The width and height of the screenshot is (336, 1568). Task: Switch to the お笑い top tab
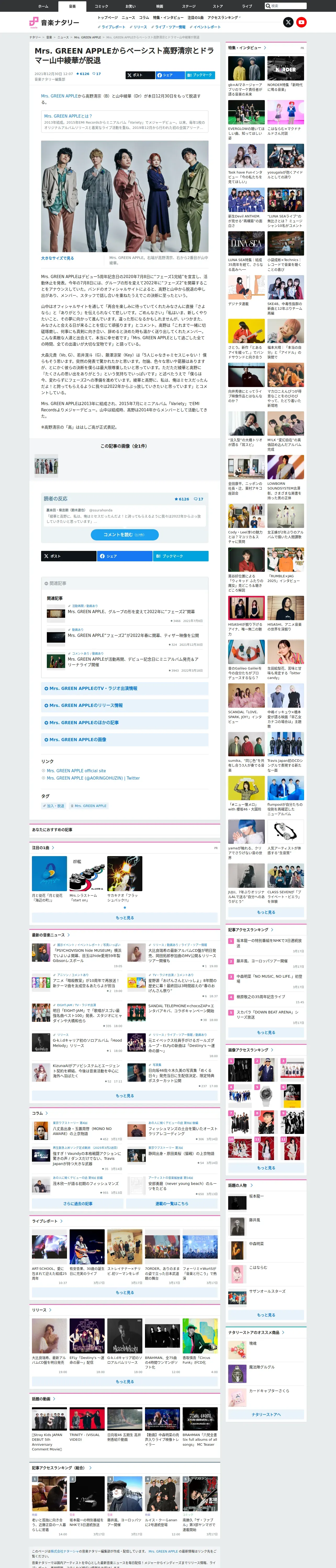pos(131,6)
